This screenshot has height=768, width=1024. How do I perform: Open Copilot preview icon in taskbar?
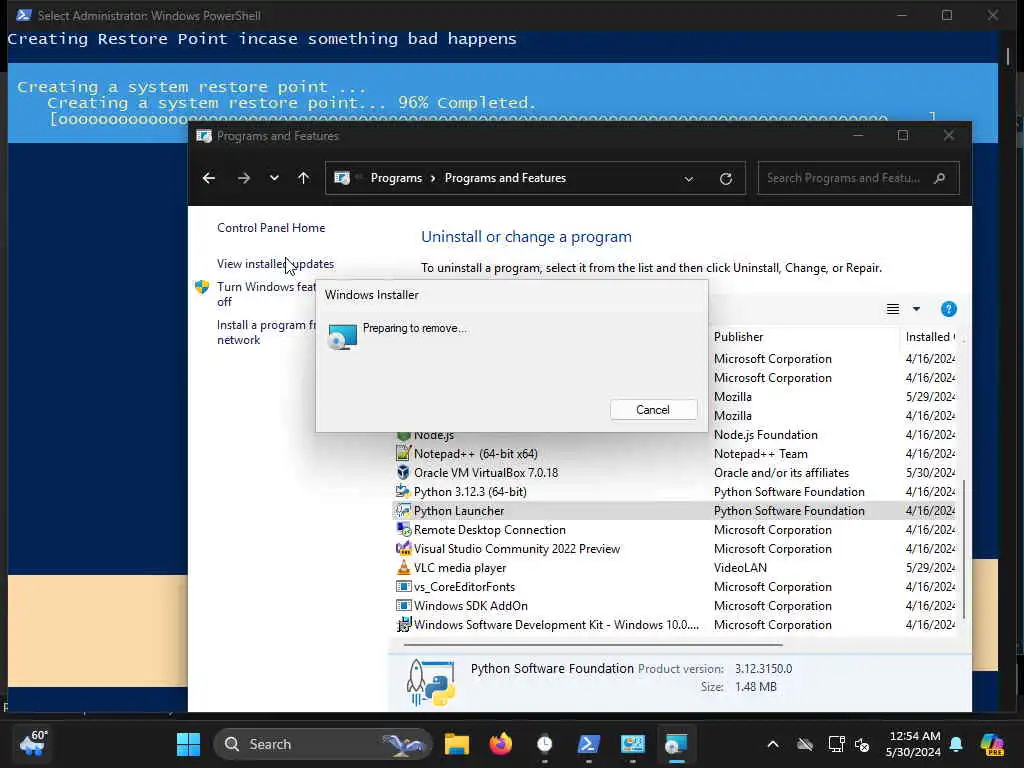point(992,744)
